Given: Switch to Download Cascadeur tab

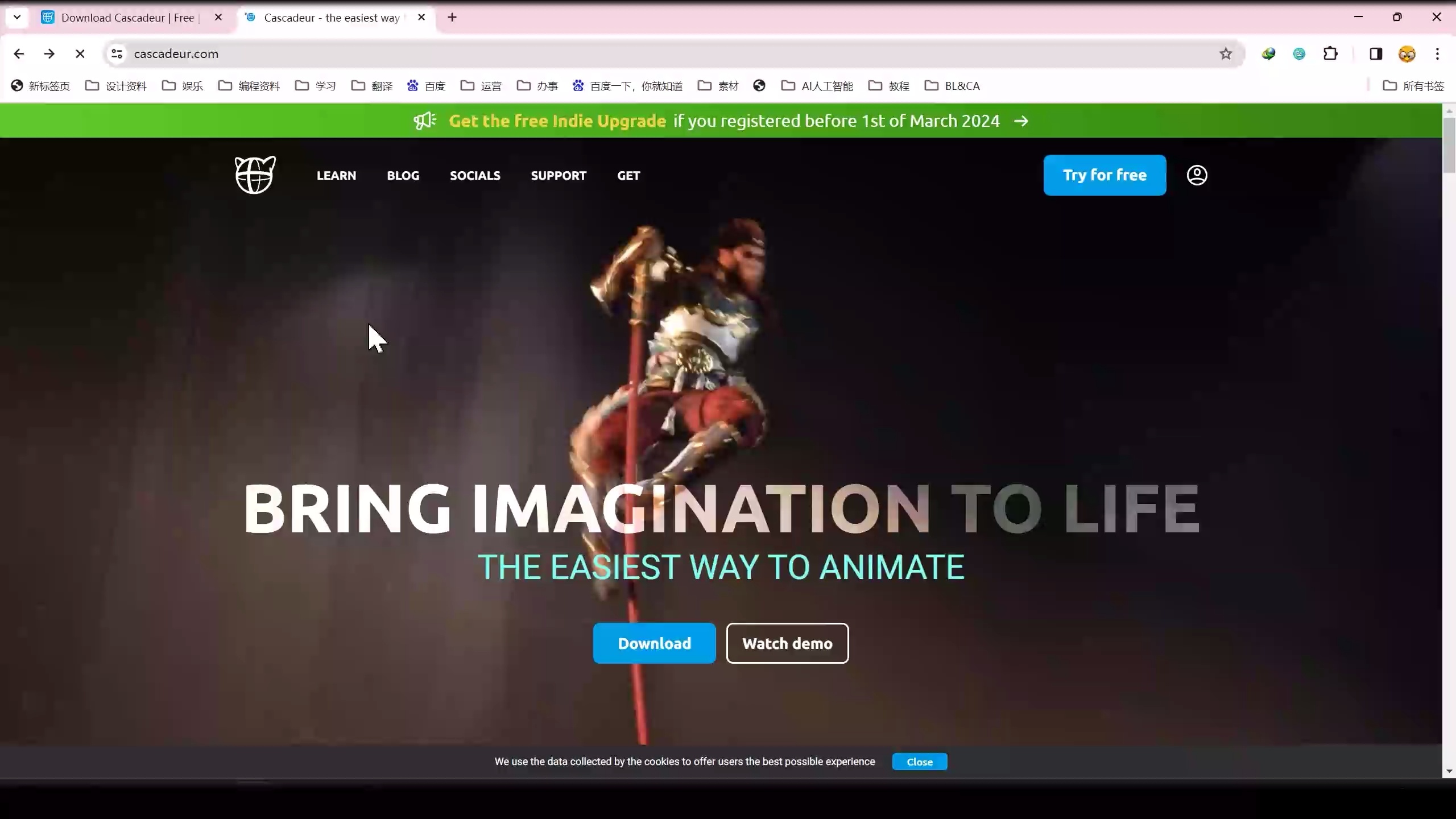Looking at the screenshot, I should tap(128, 18).
